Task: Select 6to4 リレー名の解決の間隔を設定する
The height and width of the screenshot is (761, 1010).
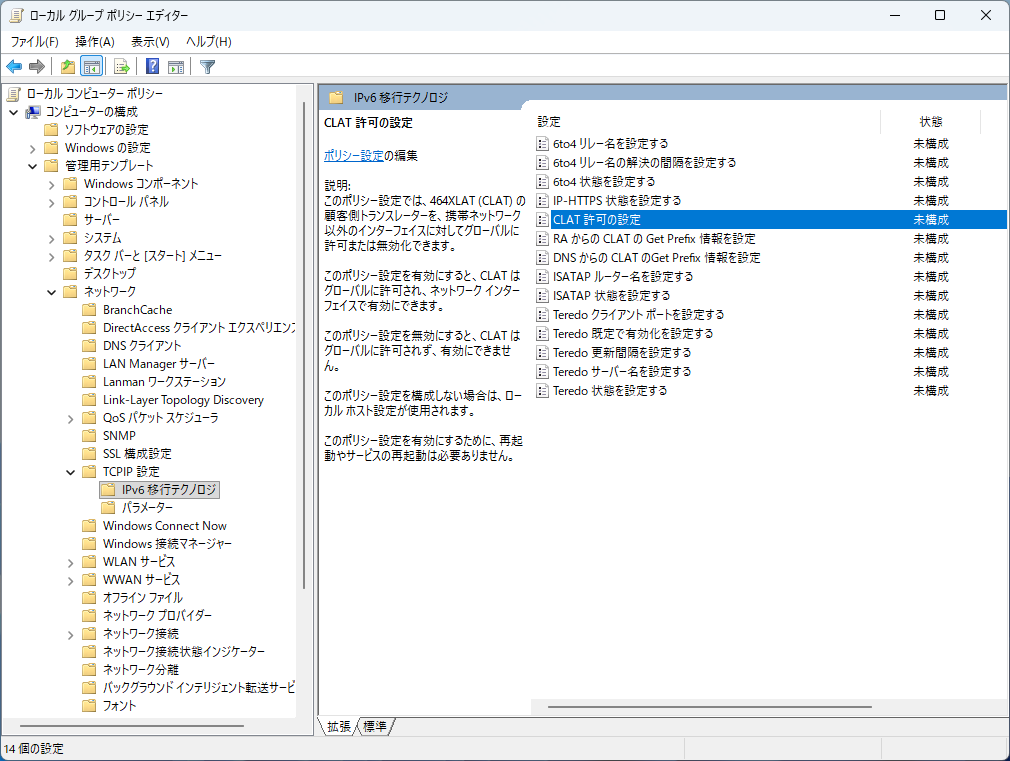Action: pyautogui.click(x=644, y=162)
